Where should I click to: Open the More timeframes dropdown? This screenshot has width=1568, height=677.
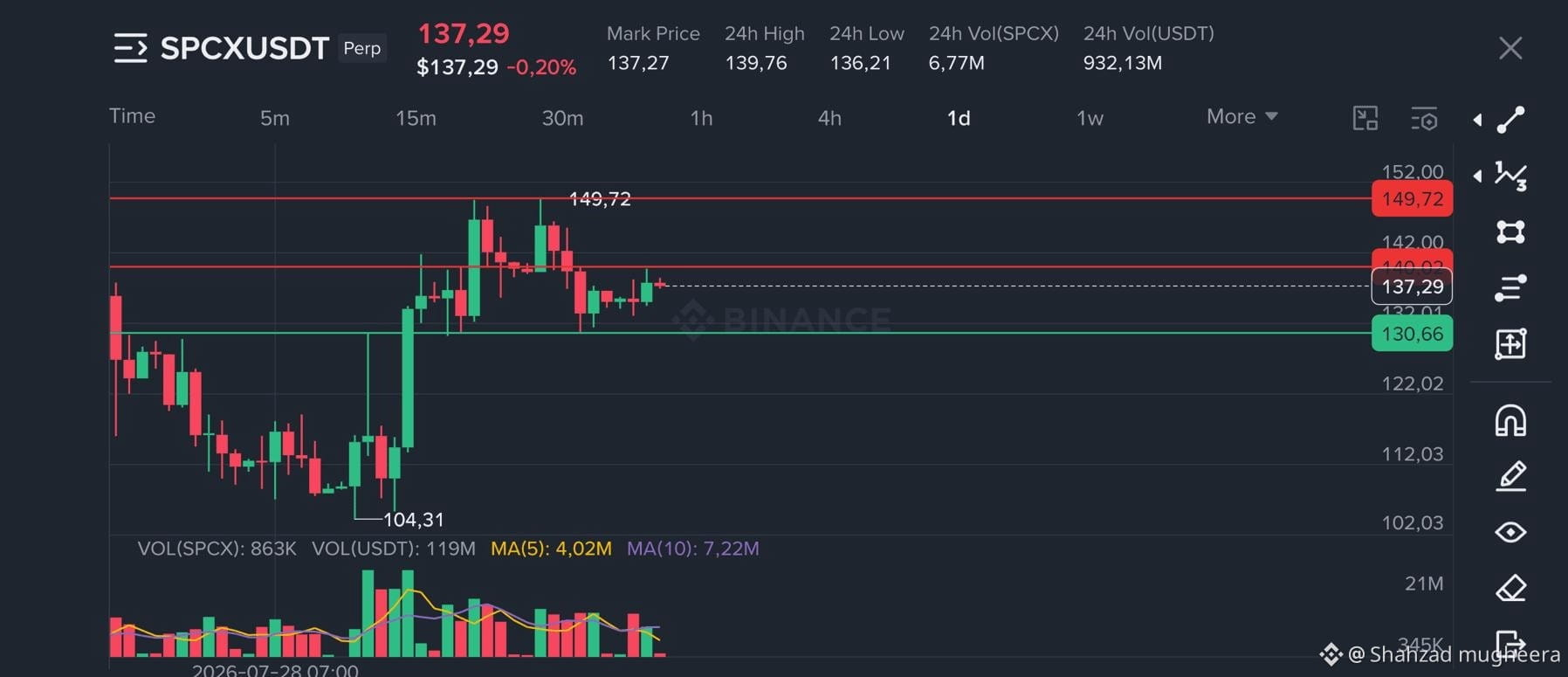click(x=1241, y=116)
